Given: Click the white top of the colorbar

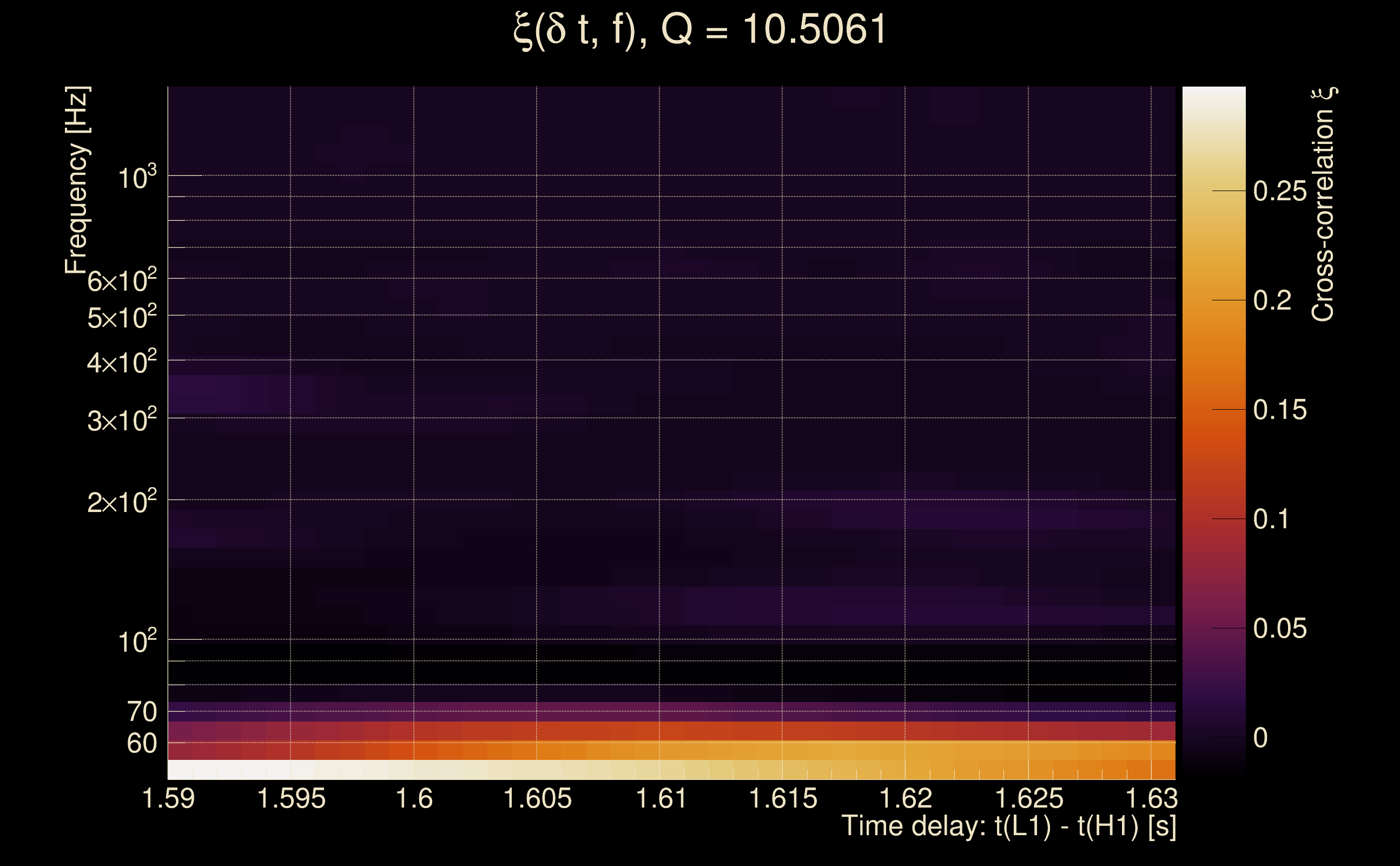Looking at the screenshot, I should pyautogui.click(x=1213, y=96).
